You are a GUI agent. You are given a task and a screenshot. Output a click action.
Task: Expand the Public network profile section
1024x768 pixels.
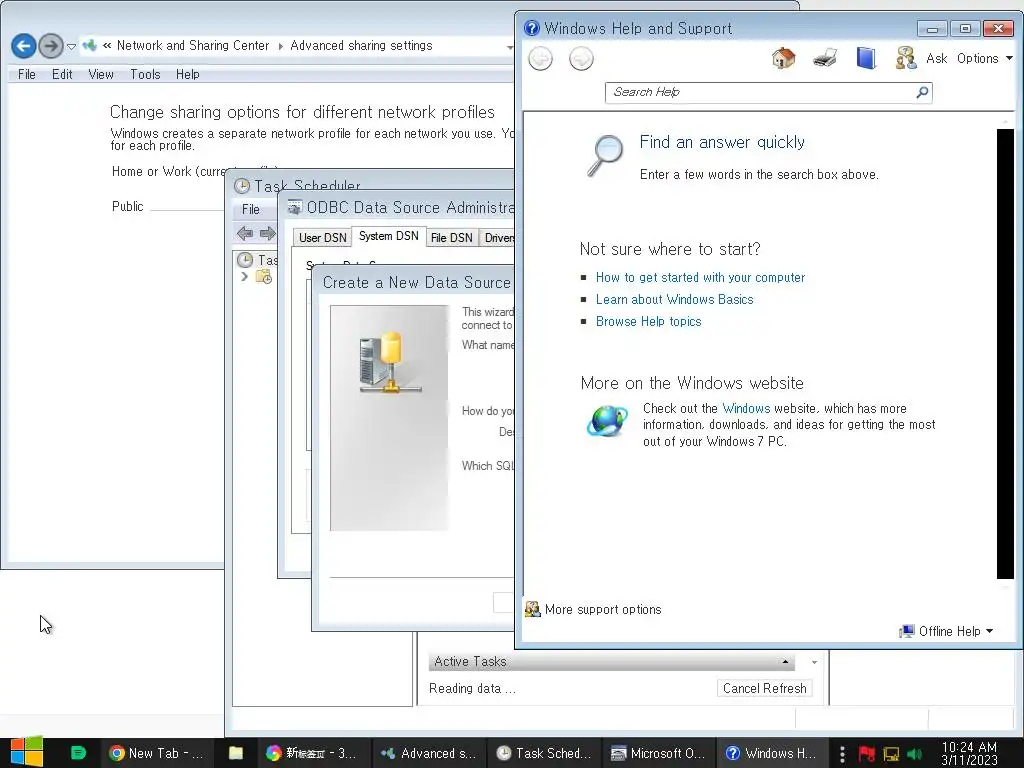coord(127,206)
